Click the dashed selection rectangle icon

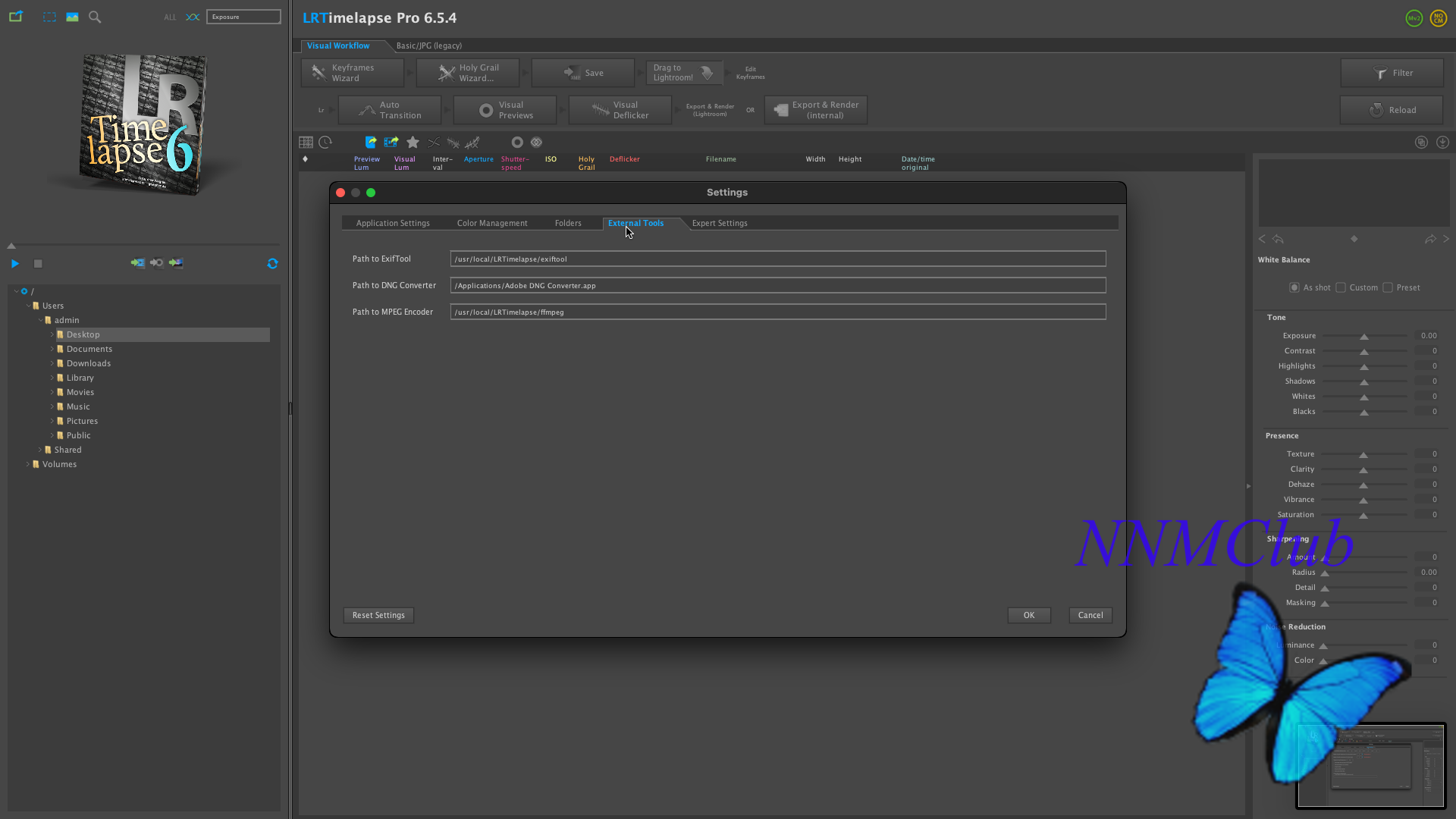coord(49,17)
